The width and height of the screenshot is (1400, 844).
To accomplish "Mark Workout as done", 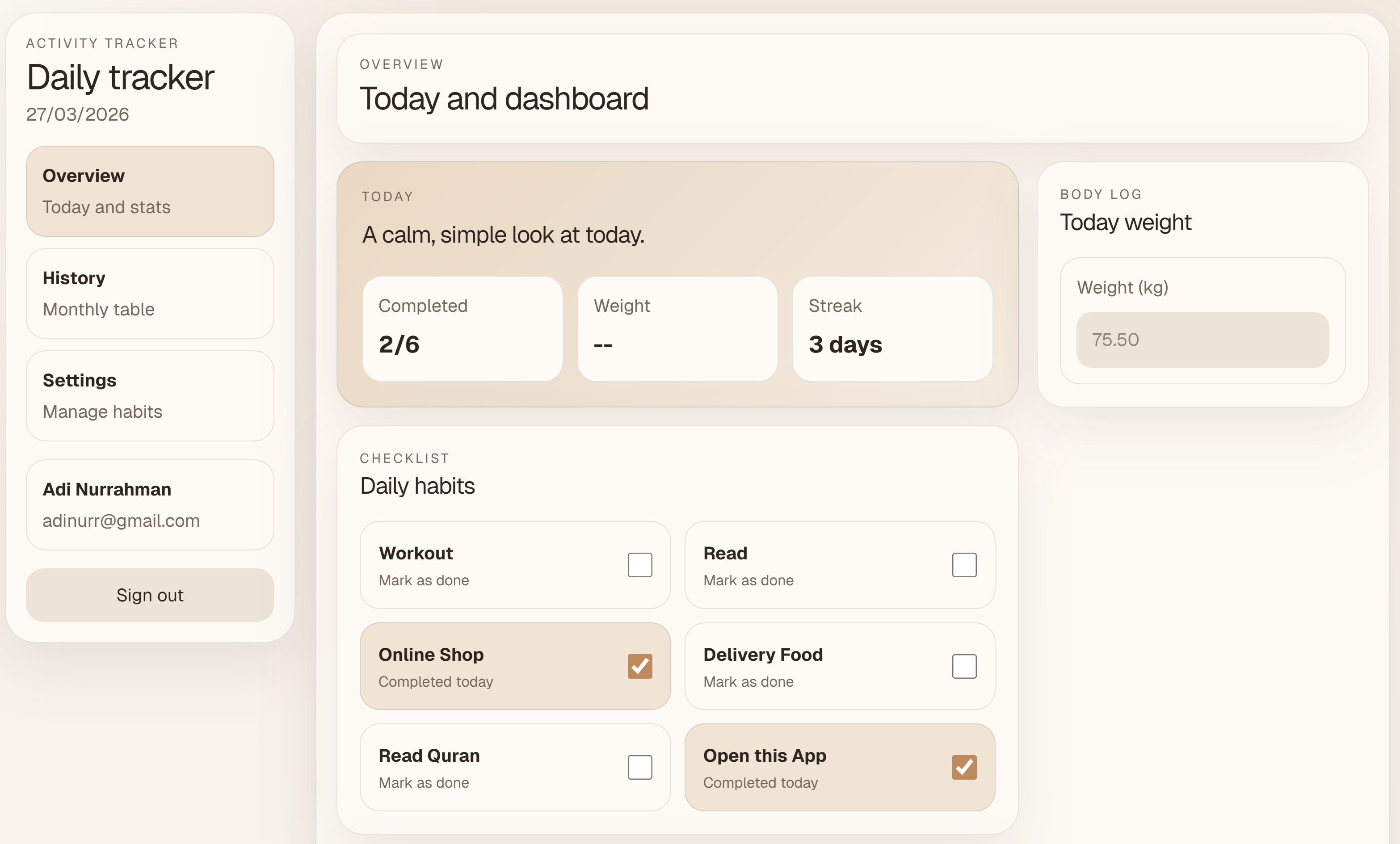I will click(x=640, y=565).
